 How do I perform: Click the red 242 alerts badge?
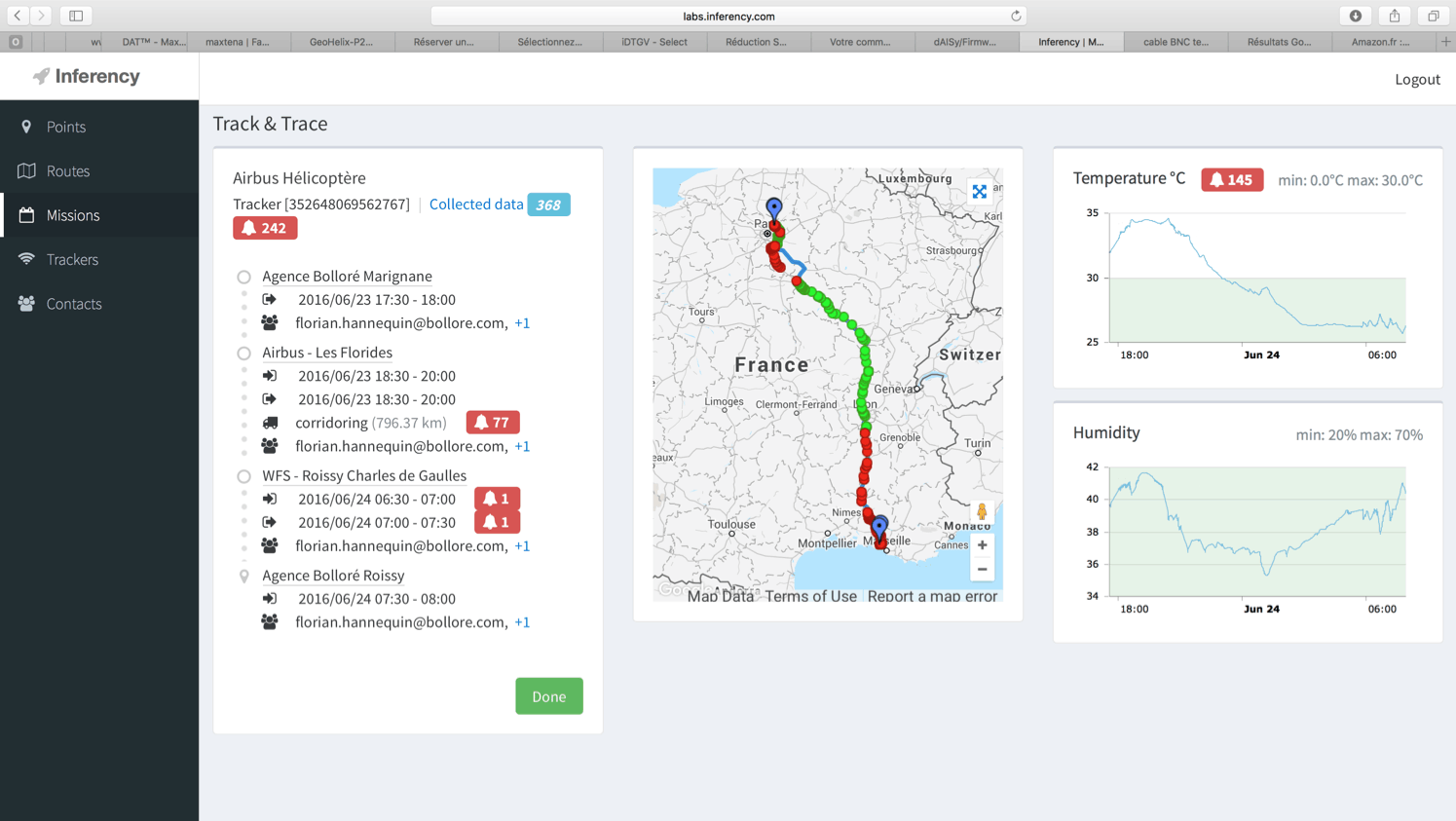tap(265, 228)
